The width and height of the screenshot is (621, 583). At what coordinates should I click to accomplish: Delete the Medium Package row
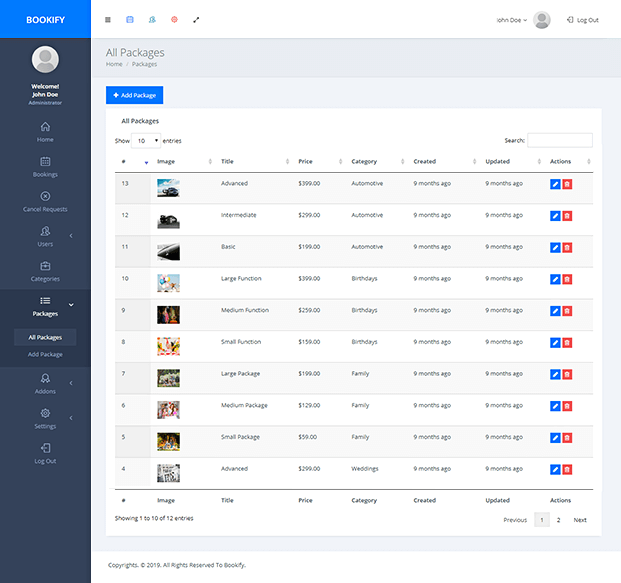567,406
